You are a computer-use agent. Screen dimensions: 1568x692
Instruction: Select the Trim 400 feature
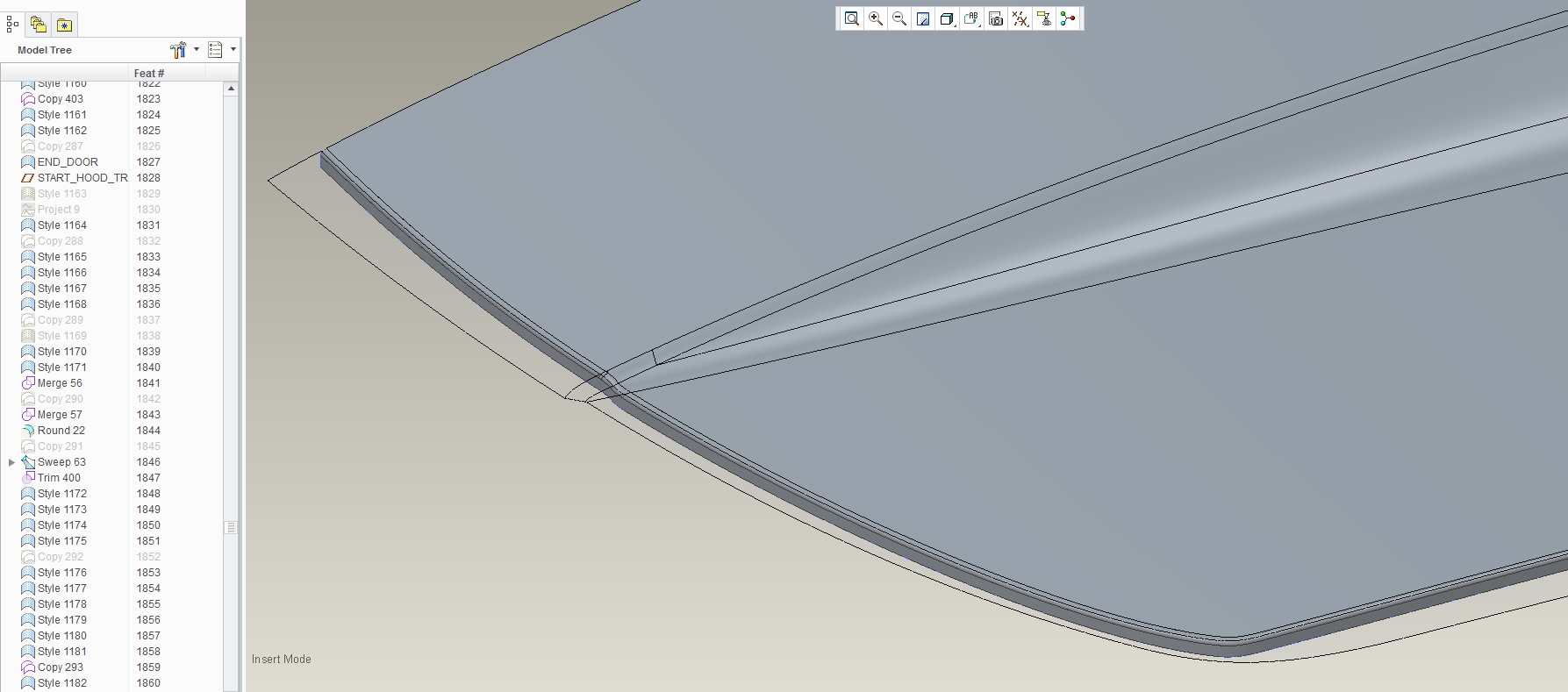pos(59,478)
